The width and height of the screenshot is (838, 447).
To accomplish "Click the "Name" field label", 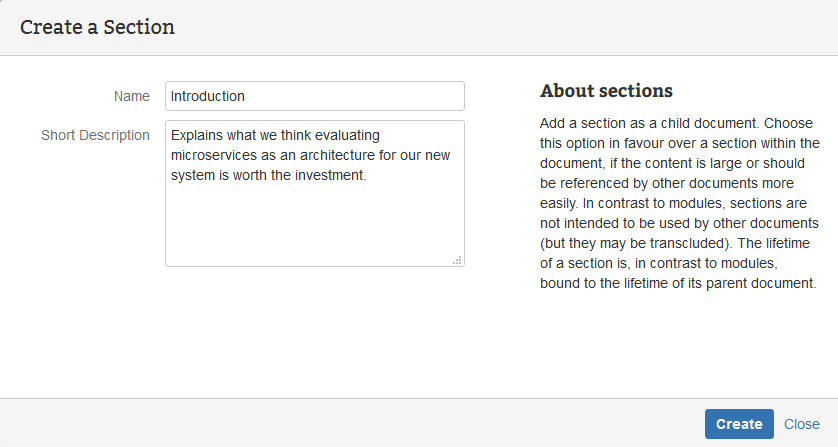I will [131, 96].
